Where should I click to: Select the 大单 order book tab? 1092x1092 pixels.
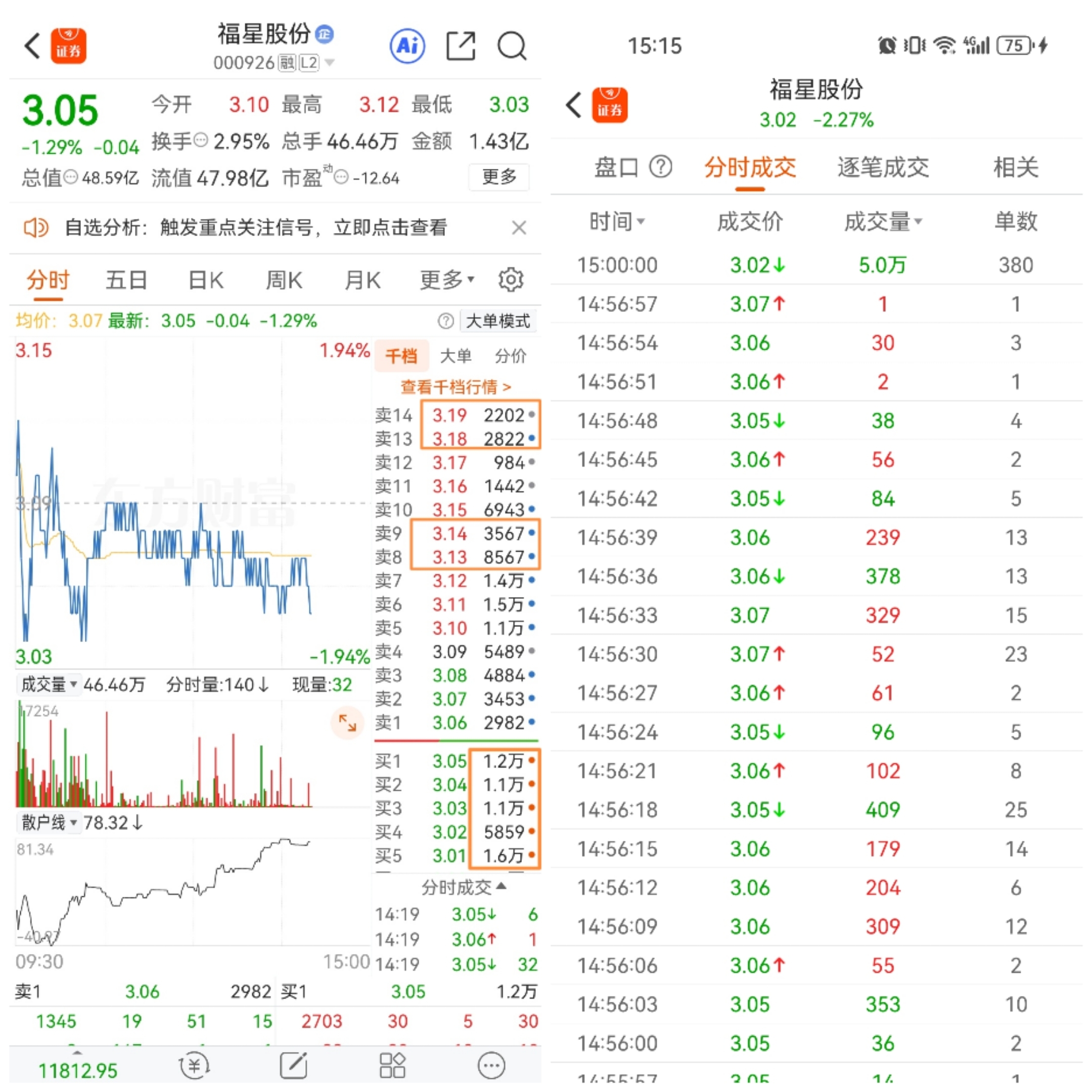tap(456, 355)
